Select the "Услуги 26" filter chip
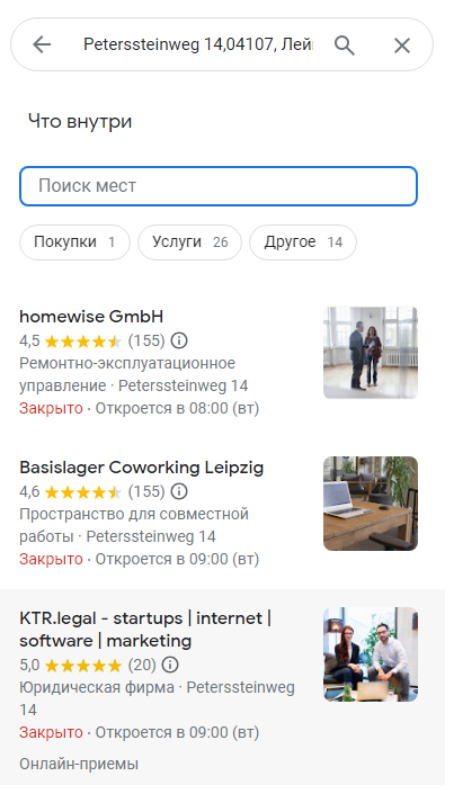The height and width of the screenshot is (788, 458). click(x=190, y=242)
